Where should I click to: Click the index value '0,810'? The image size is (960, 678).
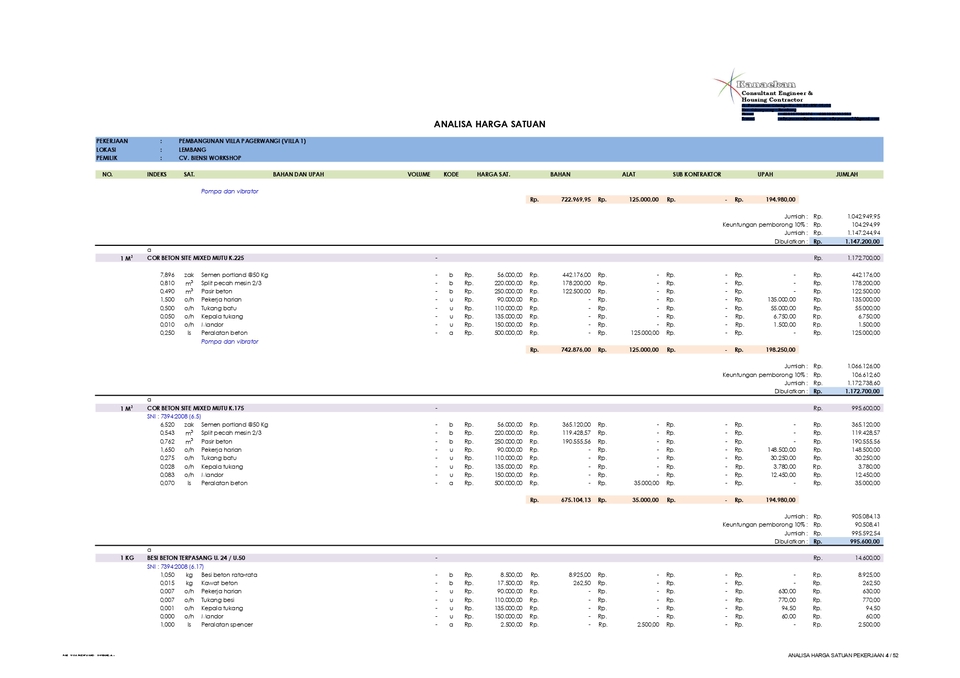[167, 283]
